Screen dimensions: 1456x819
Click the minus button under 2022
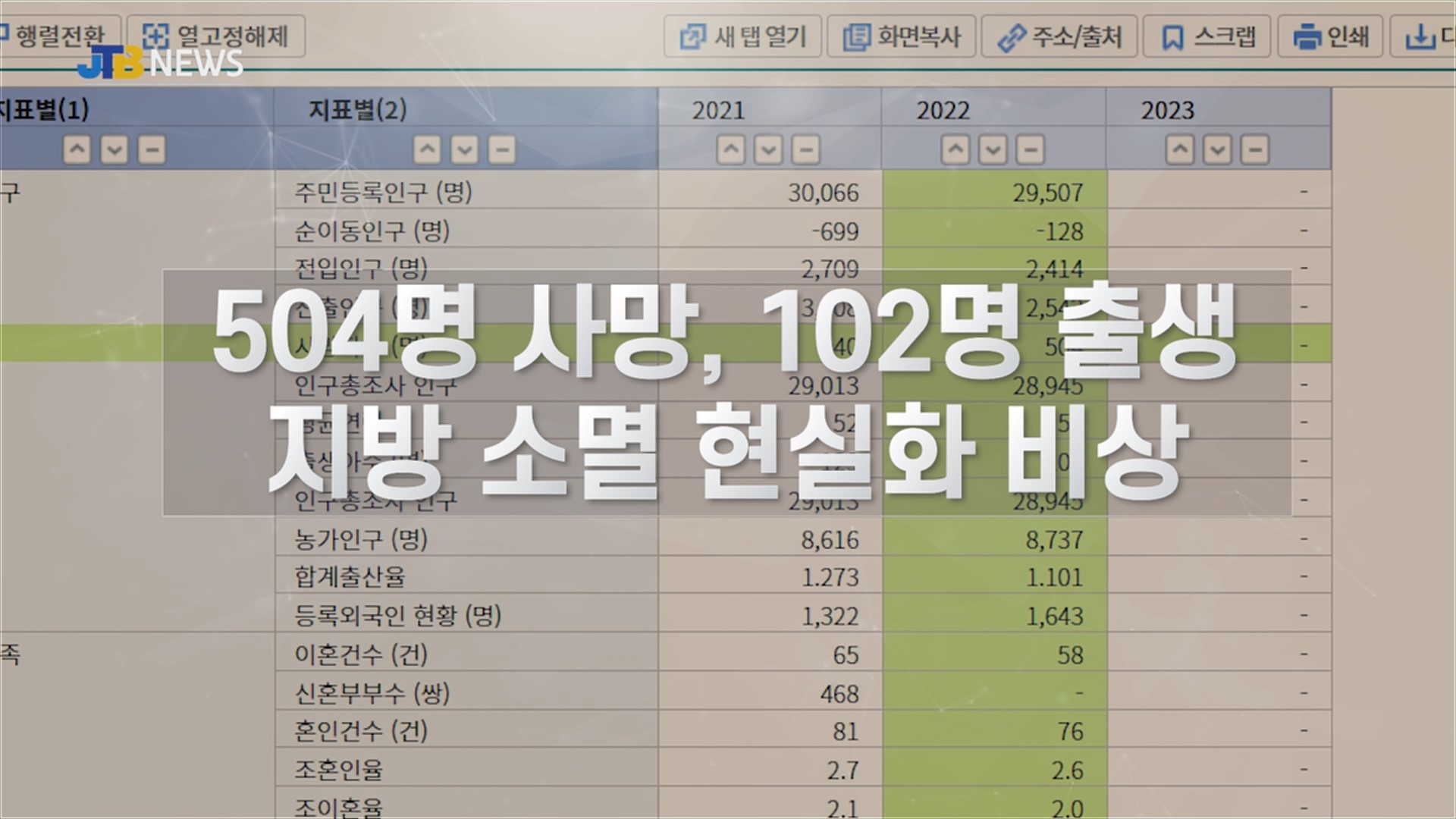[x=1030, y=149]
